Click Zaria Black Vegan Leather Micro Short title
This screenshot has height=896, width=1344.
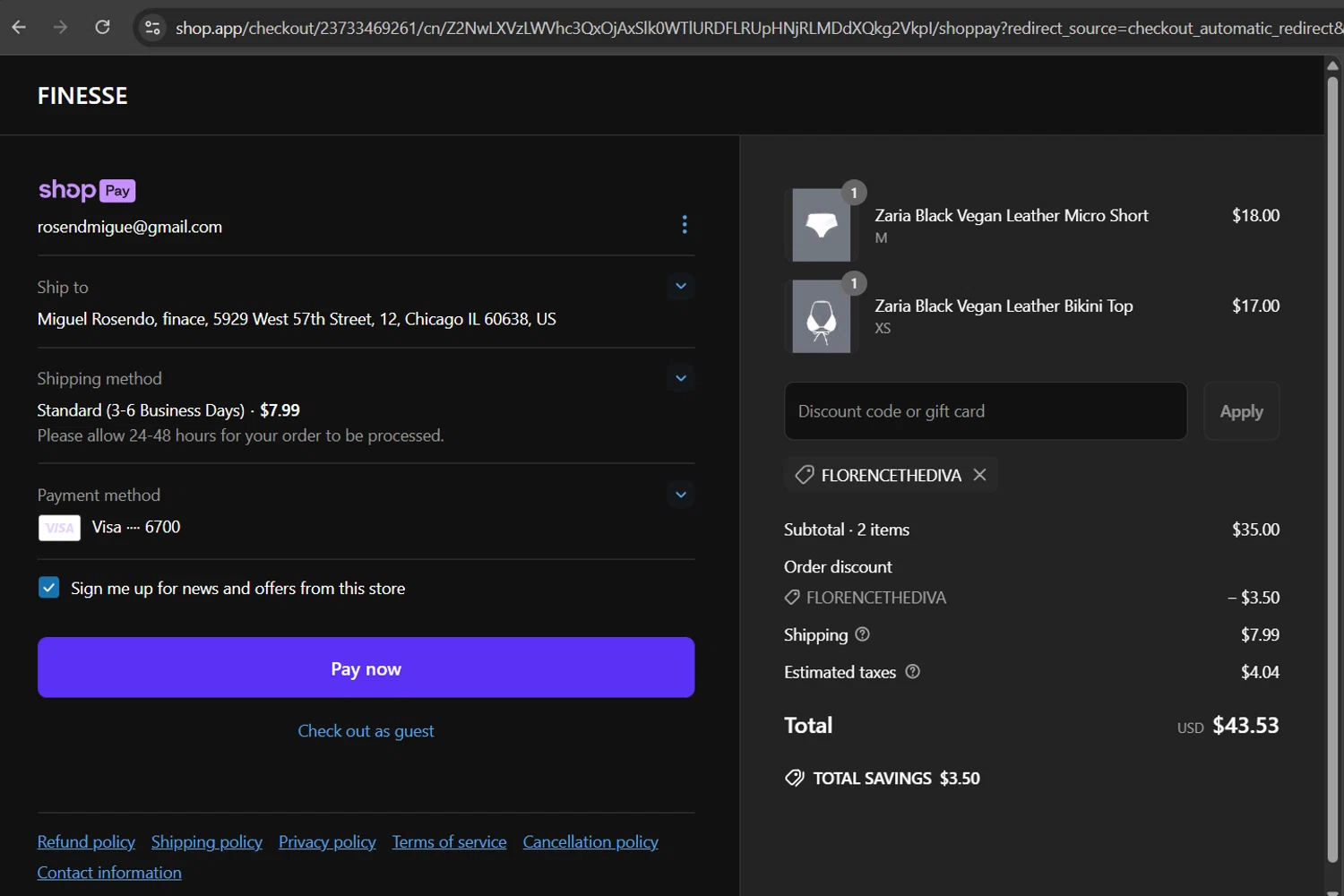coord(1012,215)
